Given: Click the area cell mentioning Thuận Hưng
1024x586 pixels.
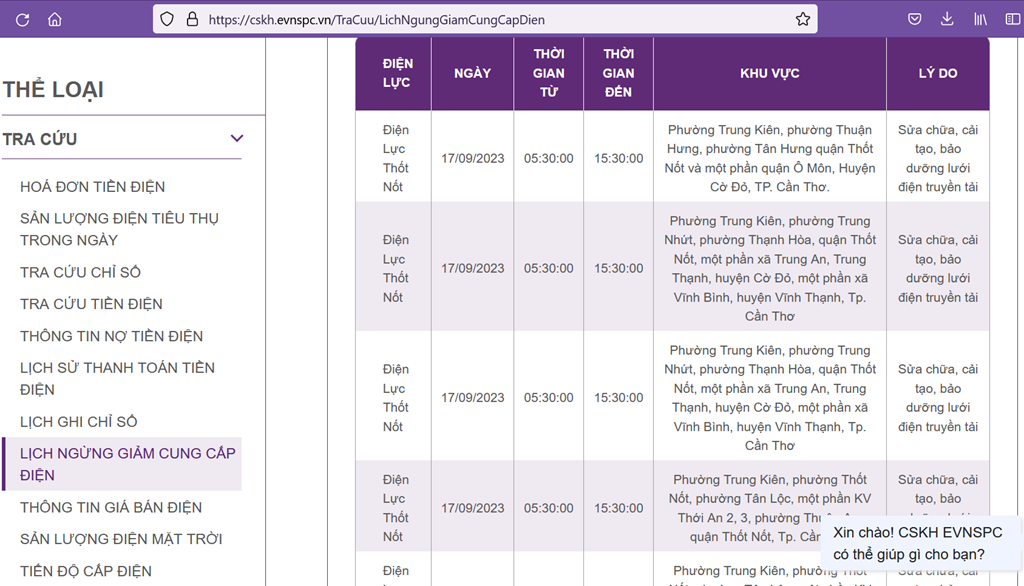Looking at the screenshot, I should tap(770, 159).
